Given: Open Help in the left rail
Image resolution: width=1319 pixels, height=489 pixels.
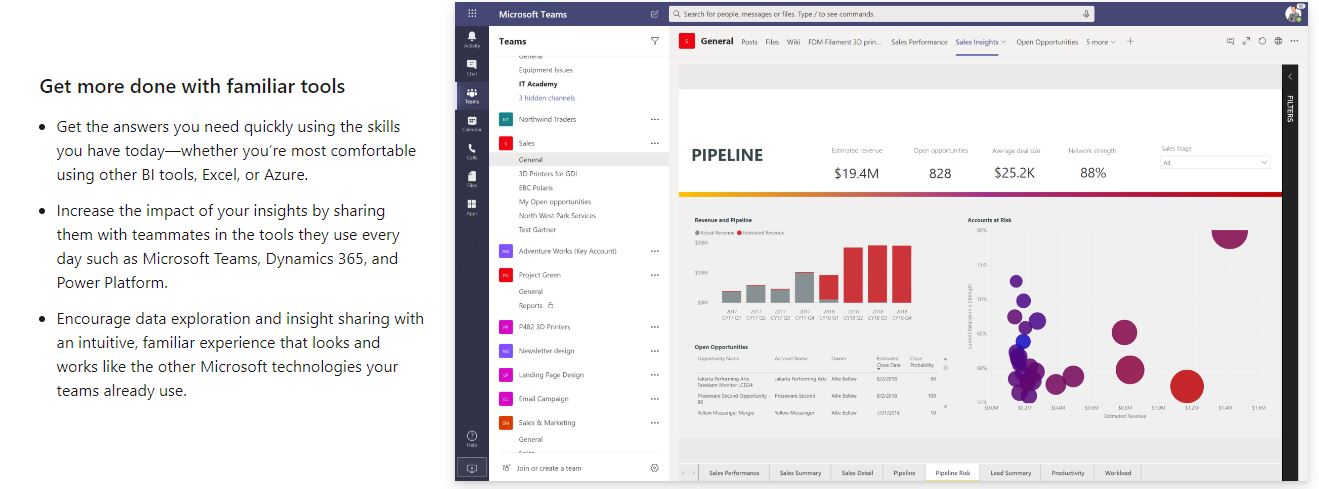Looking at the screenshot, I should coord(472,438).
